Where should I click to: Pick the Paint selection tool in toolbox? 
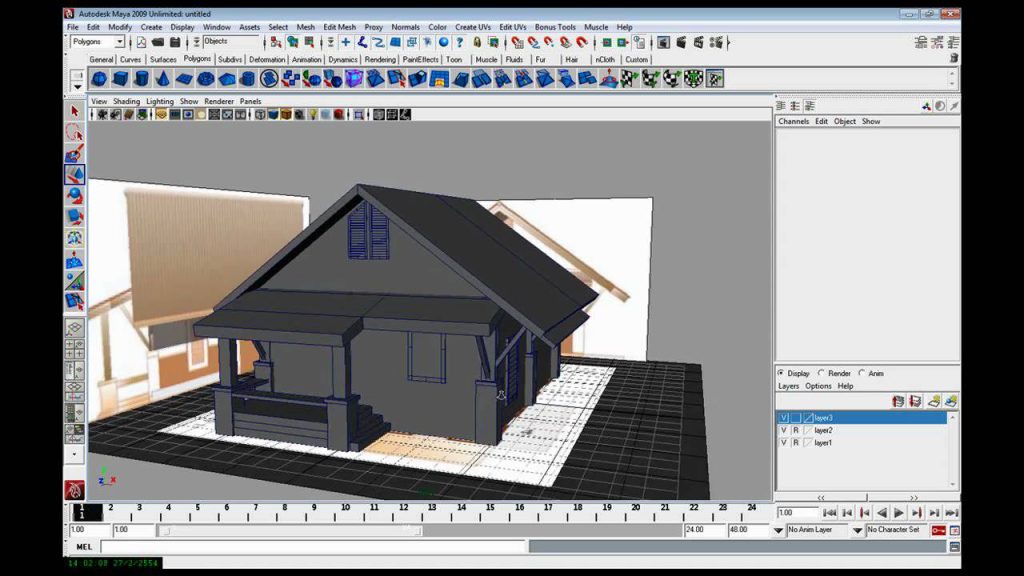74,154
